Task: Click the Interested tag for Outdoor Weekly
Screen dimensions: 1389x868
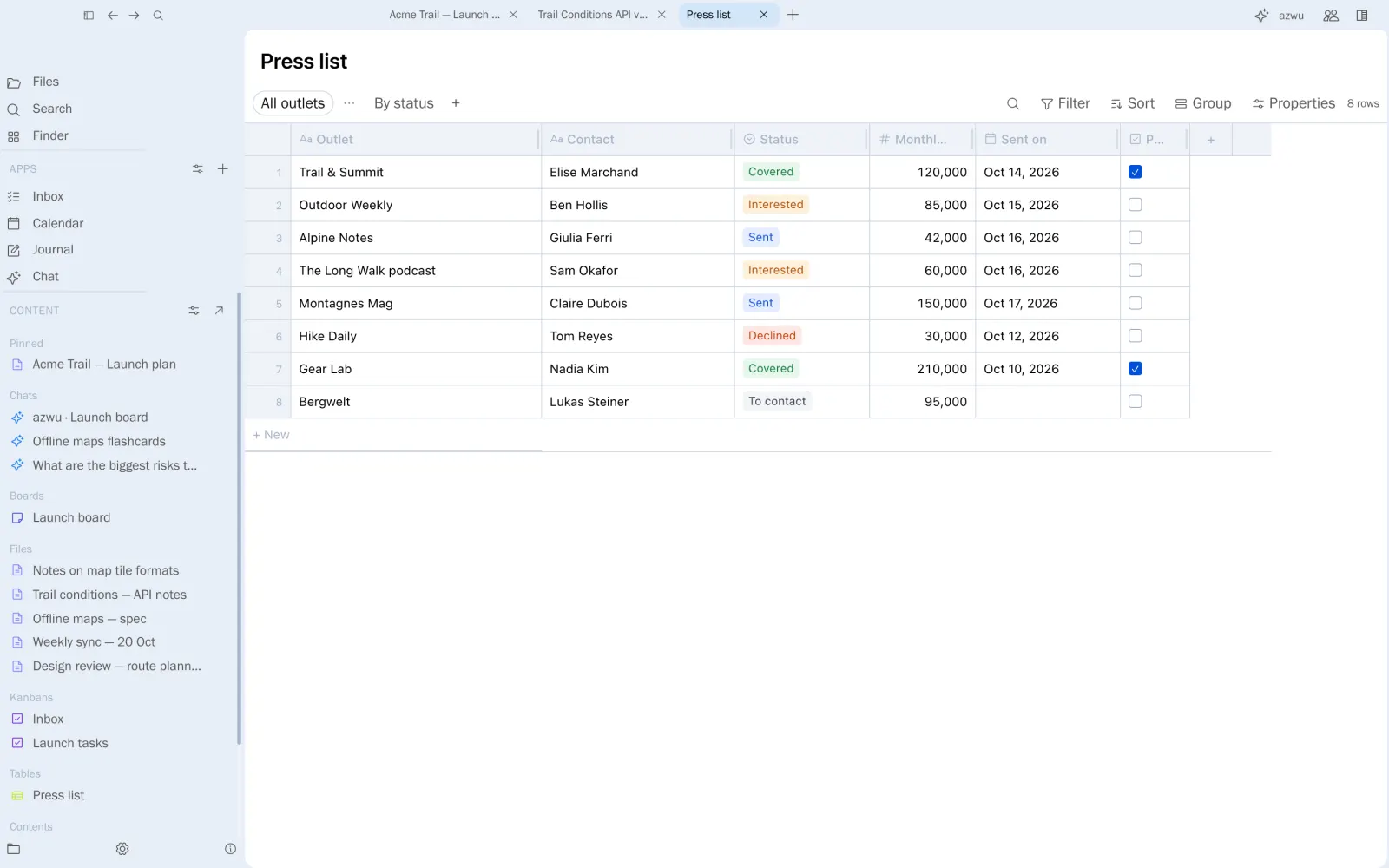Action: [x=776, y=205]
